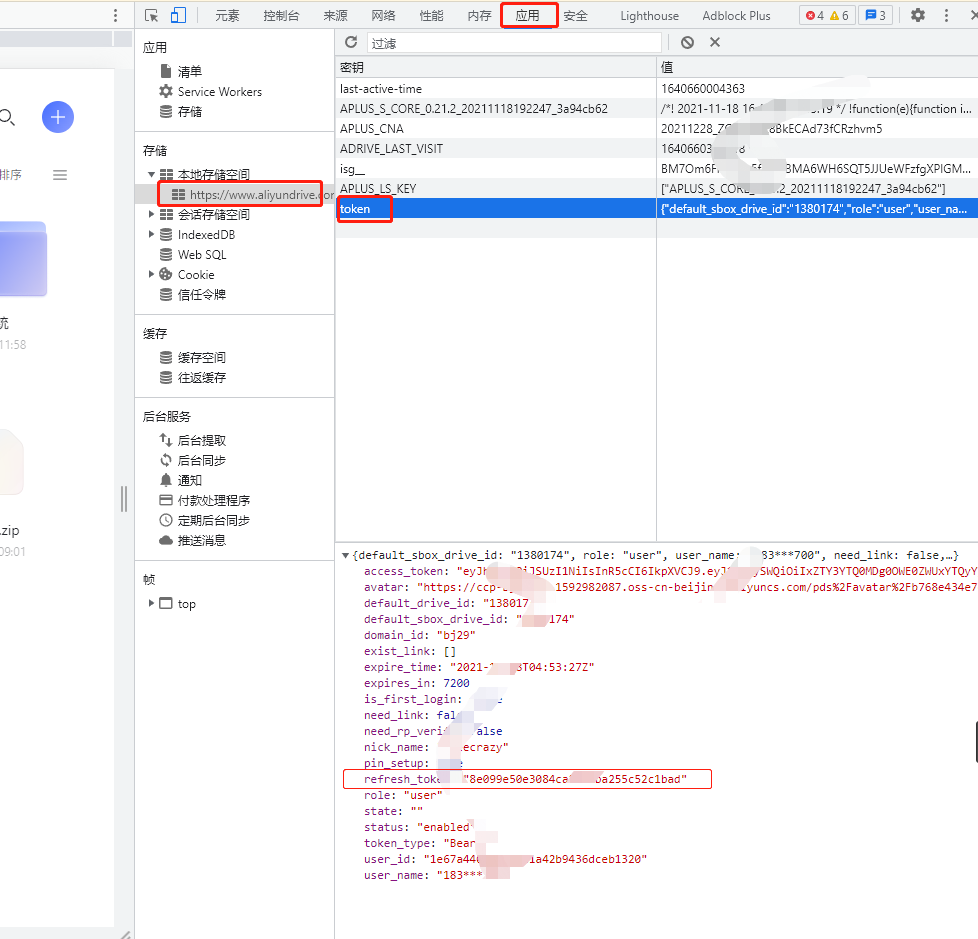Switch to the 网络 tab

(383, 15)
